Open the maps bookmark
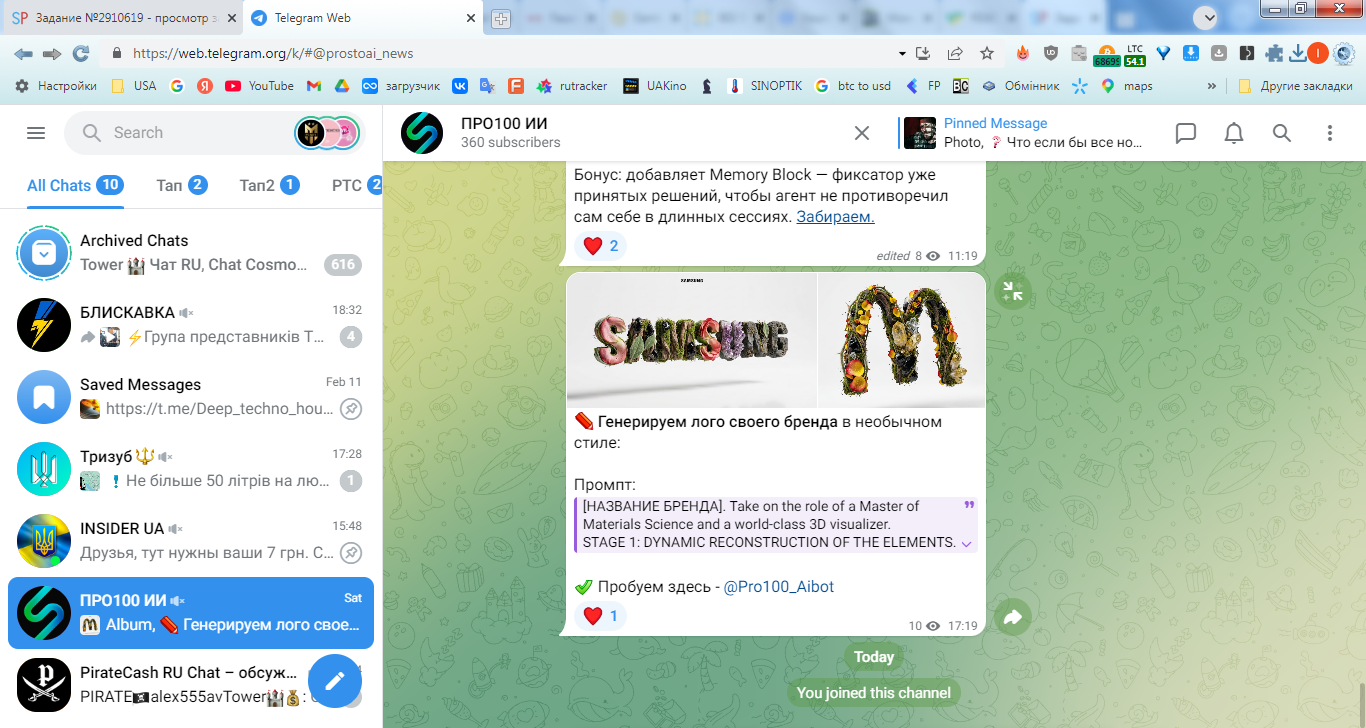This screenshot has height=728, width=1366. (1127, 86)
